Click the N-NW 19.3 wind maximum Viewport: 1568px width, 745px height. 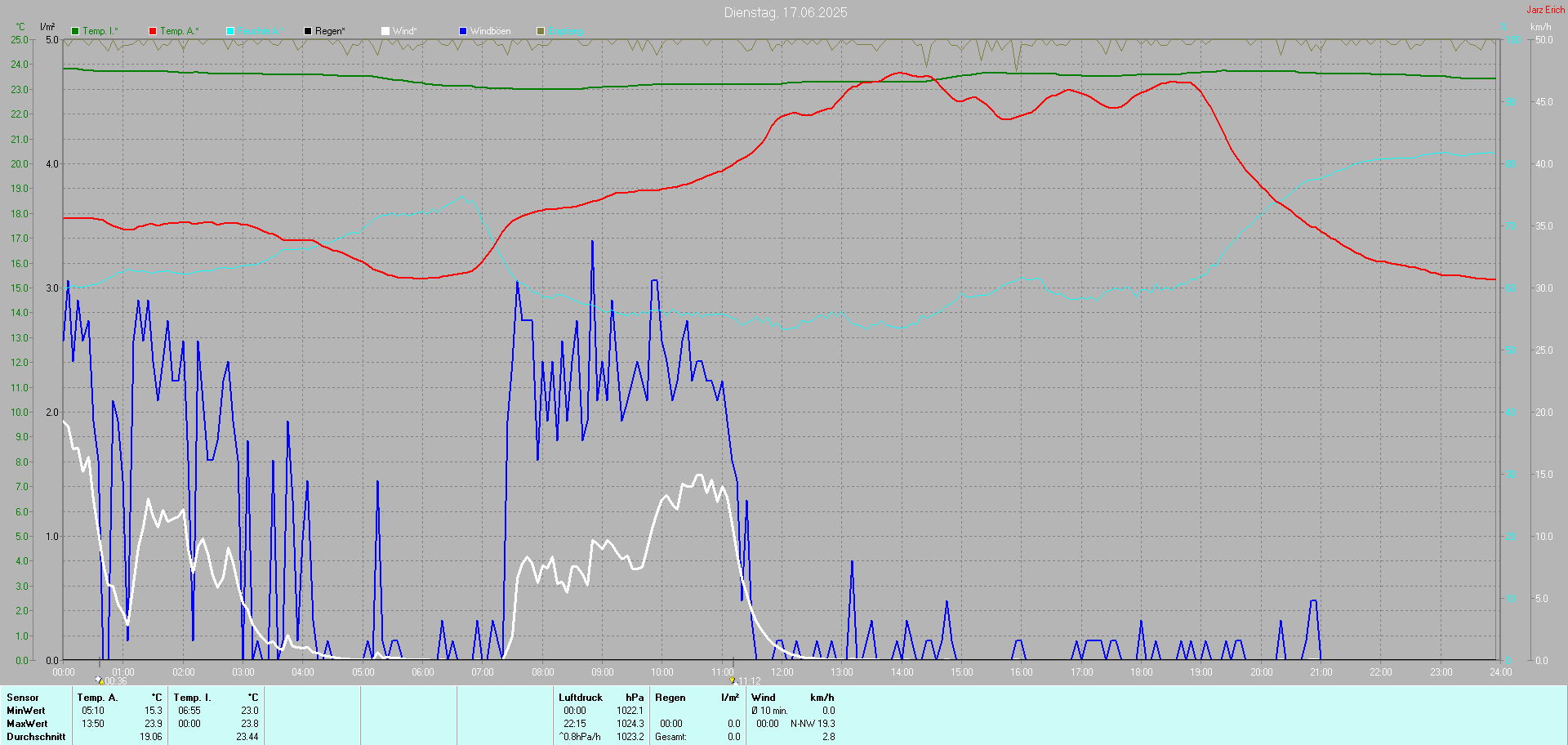(x=813, y=724)
